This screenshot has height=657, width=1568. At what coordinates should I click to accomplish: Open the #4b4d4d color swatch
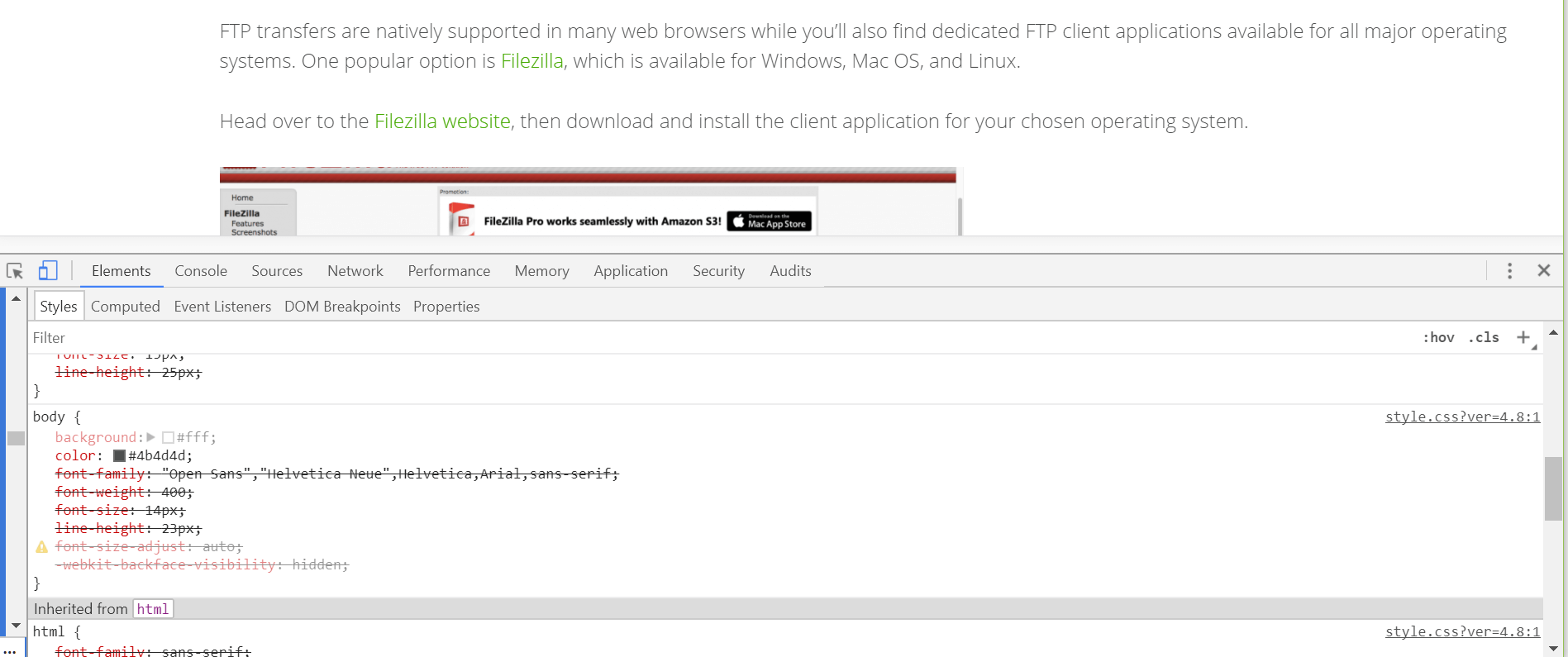[x=119, y=455]
